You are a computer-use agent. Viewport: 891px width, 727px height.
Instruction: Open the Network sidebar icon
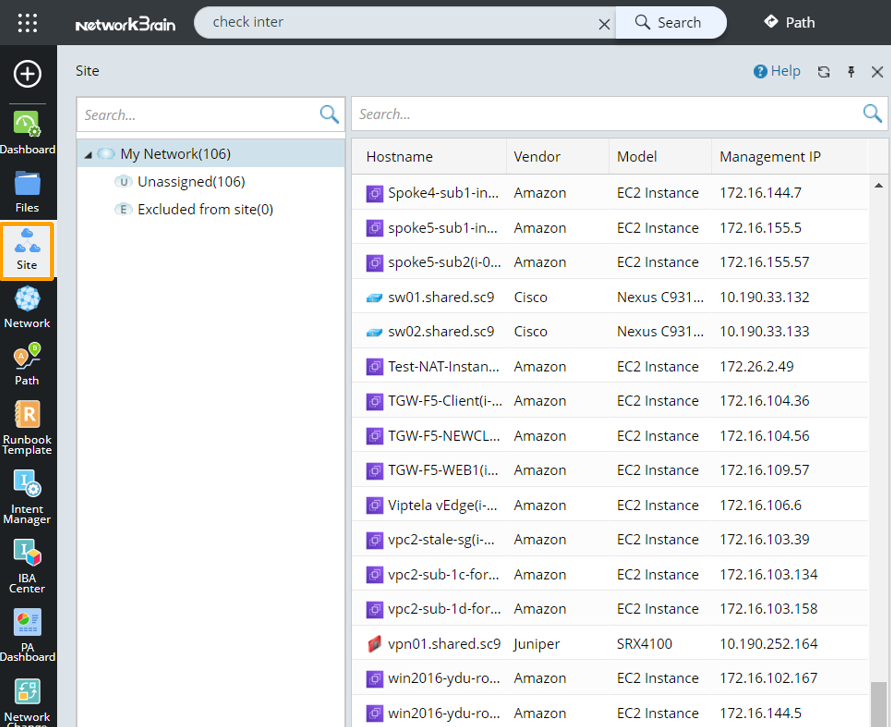27,307
